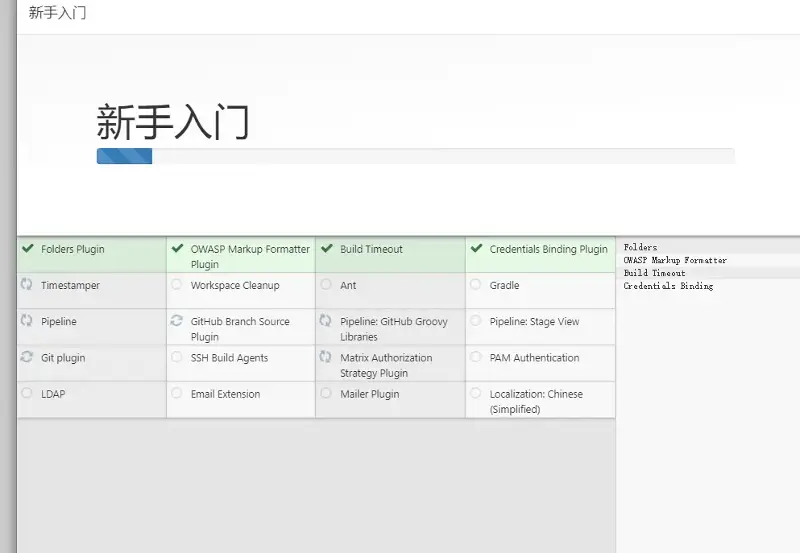Click the checkmark next to OWASP Markup Formatter
Viewport: 800px width, 553px height.
177,248
